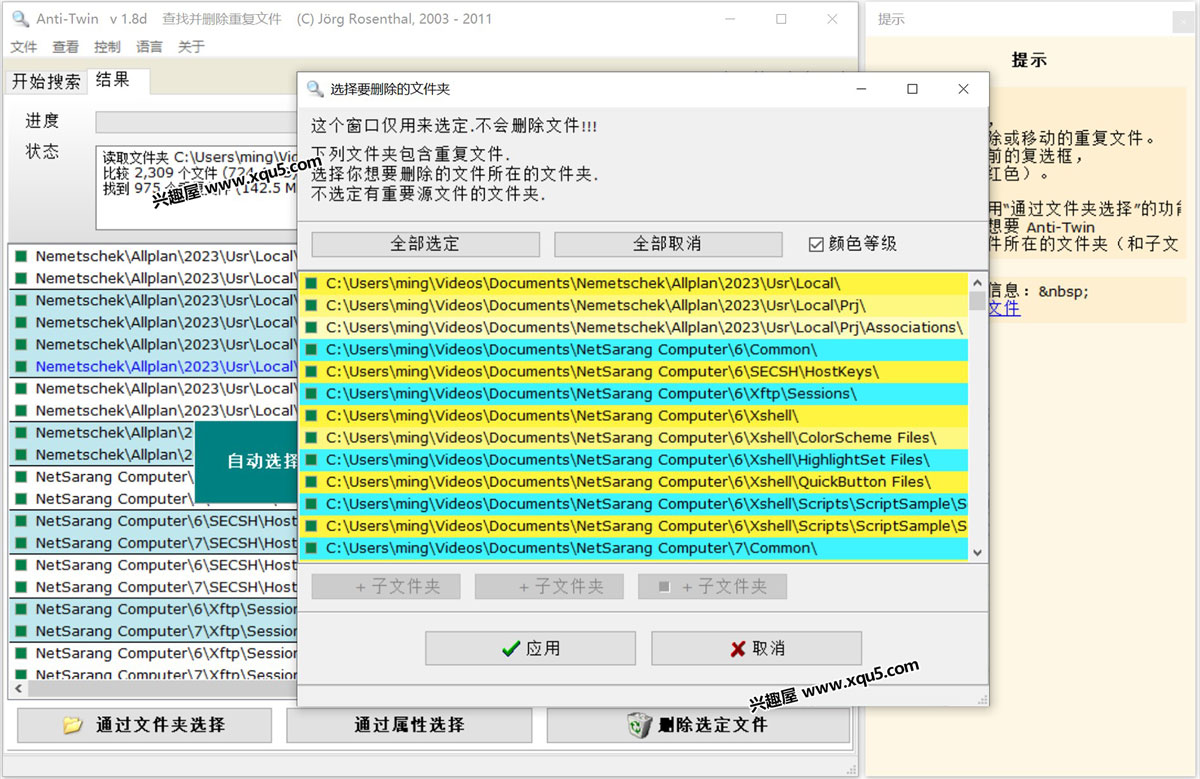Click the green checkmark icon on 应用
This screenshot has height=779, width=1200.
511,649
